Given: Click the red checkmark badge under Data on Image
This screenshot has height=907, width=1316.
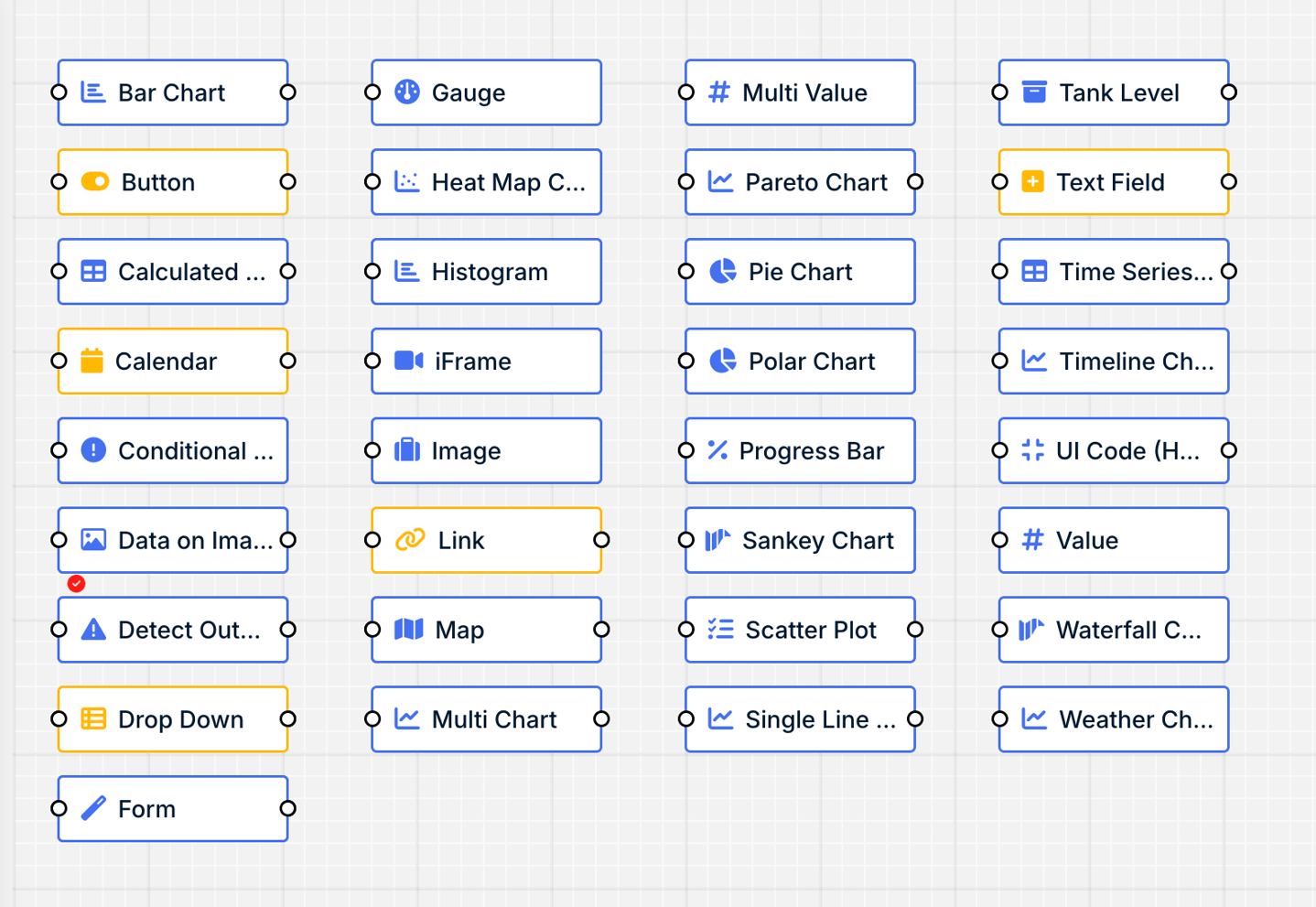Looking at the screenshot, I should point(77,585).
